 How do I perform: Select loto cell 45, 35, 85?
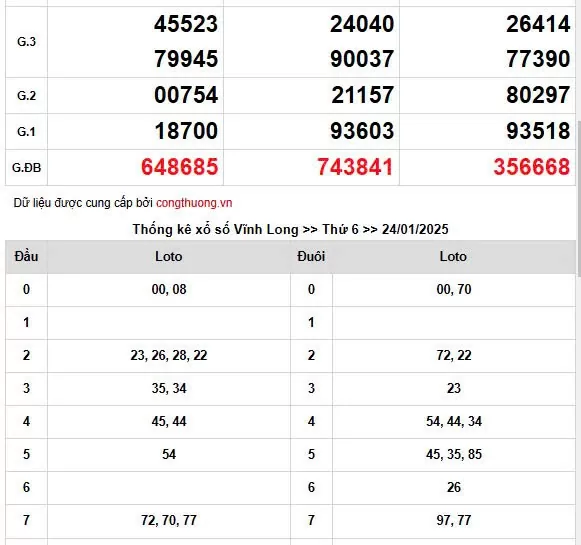[454, 455]
